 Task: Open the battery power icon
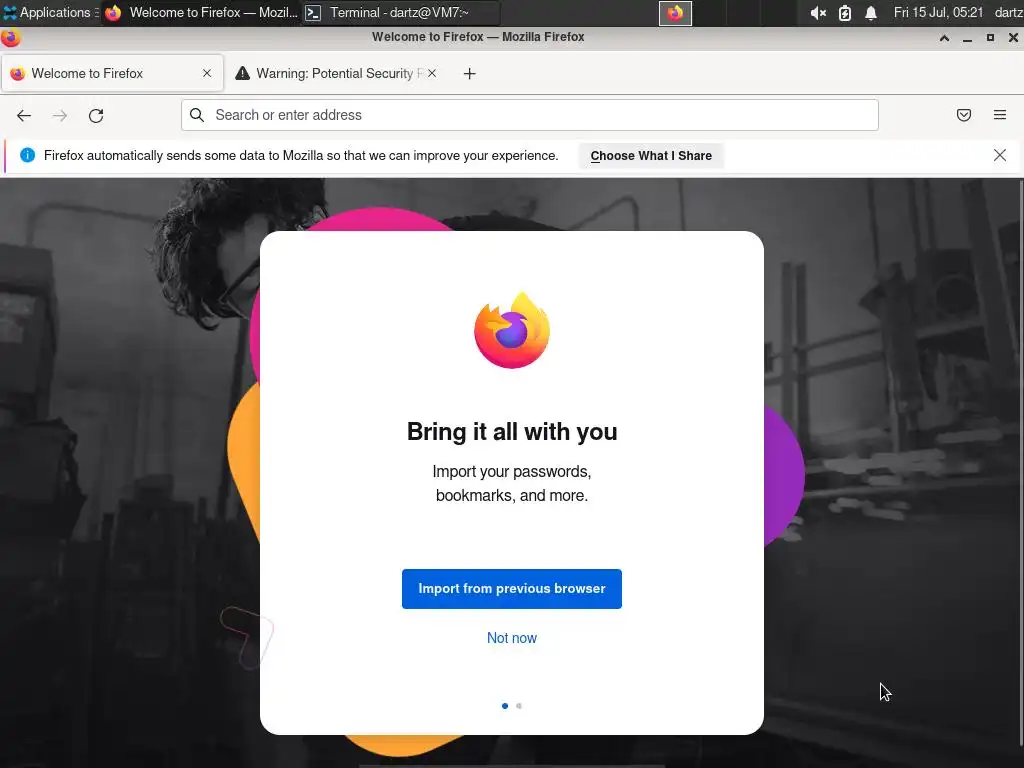click(844, 13)
